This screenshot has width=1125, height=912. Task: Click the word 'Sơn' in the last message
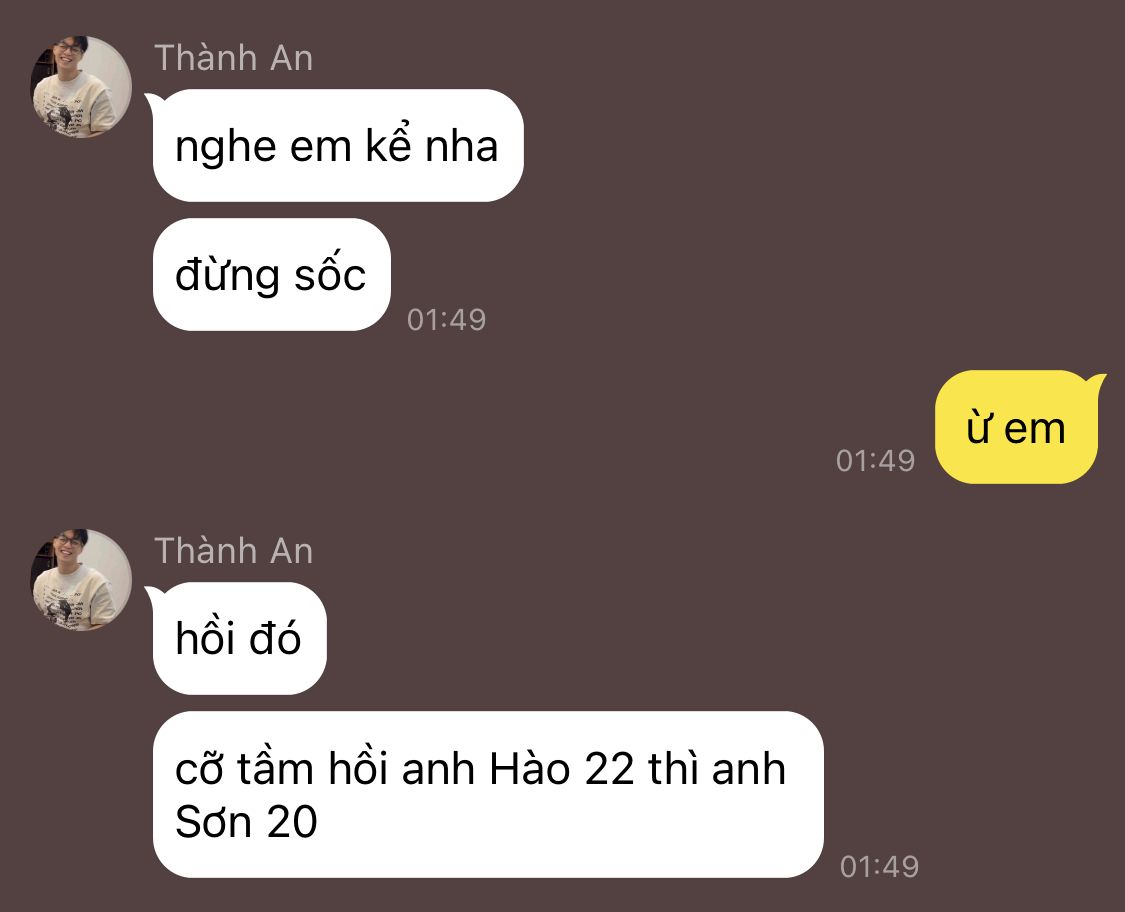pyautogui.click(x=214, y=822)
